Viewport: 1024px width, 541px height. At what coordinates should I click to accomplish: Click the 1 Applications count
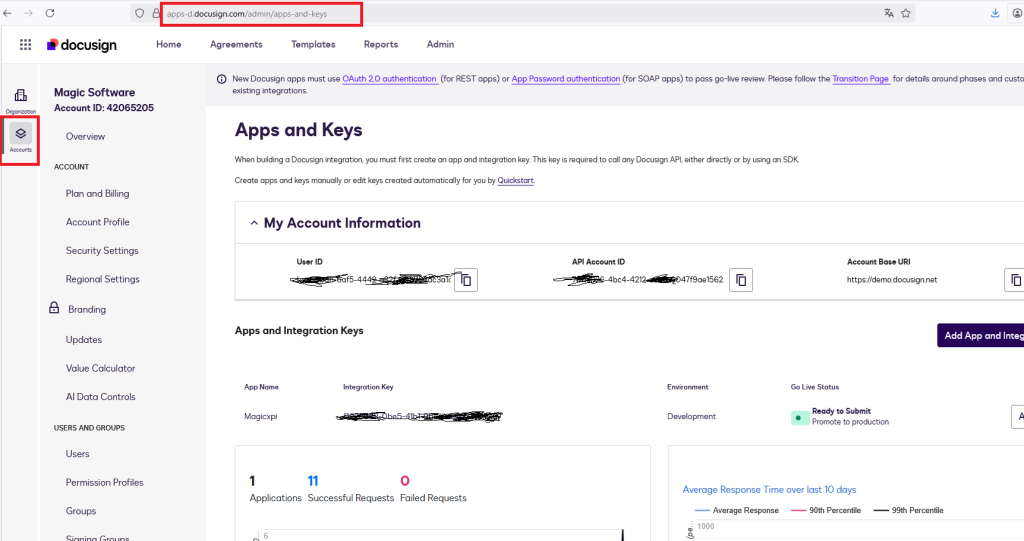(x=252, y=481)
